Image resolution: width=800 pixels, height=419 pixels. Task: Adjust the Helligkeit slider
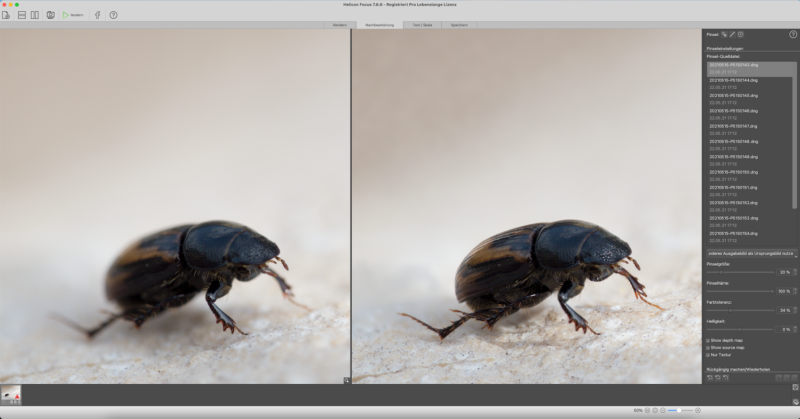(x=740, y=330)
